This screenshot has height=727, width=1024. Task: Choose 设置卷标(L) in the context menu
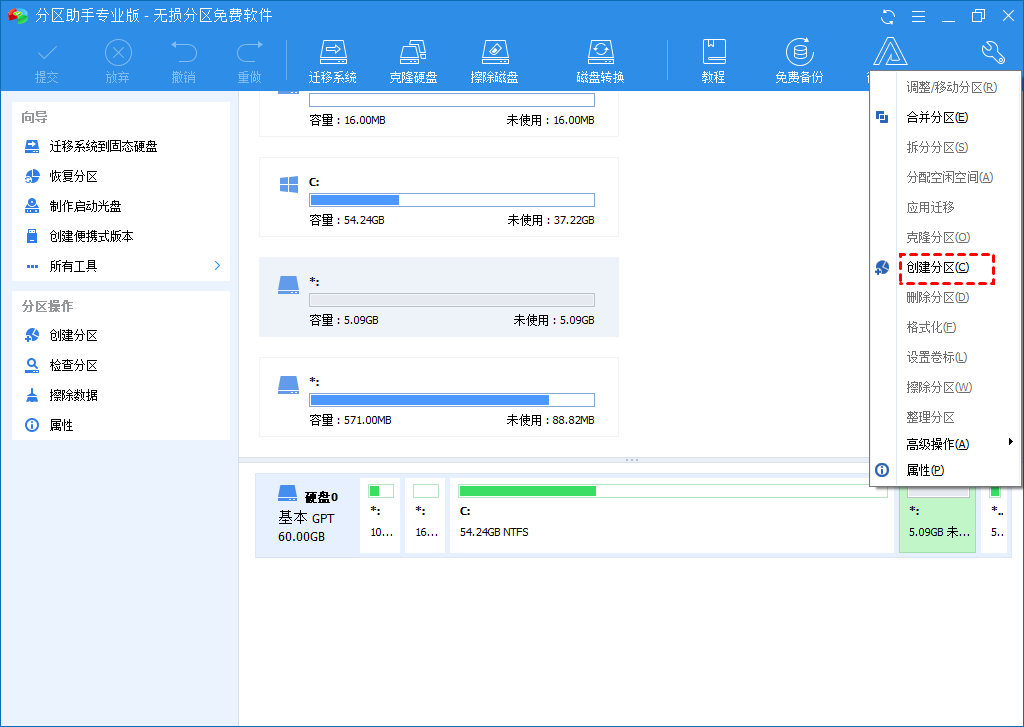pyautogui.click(x=946, y=358)
